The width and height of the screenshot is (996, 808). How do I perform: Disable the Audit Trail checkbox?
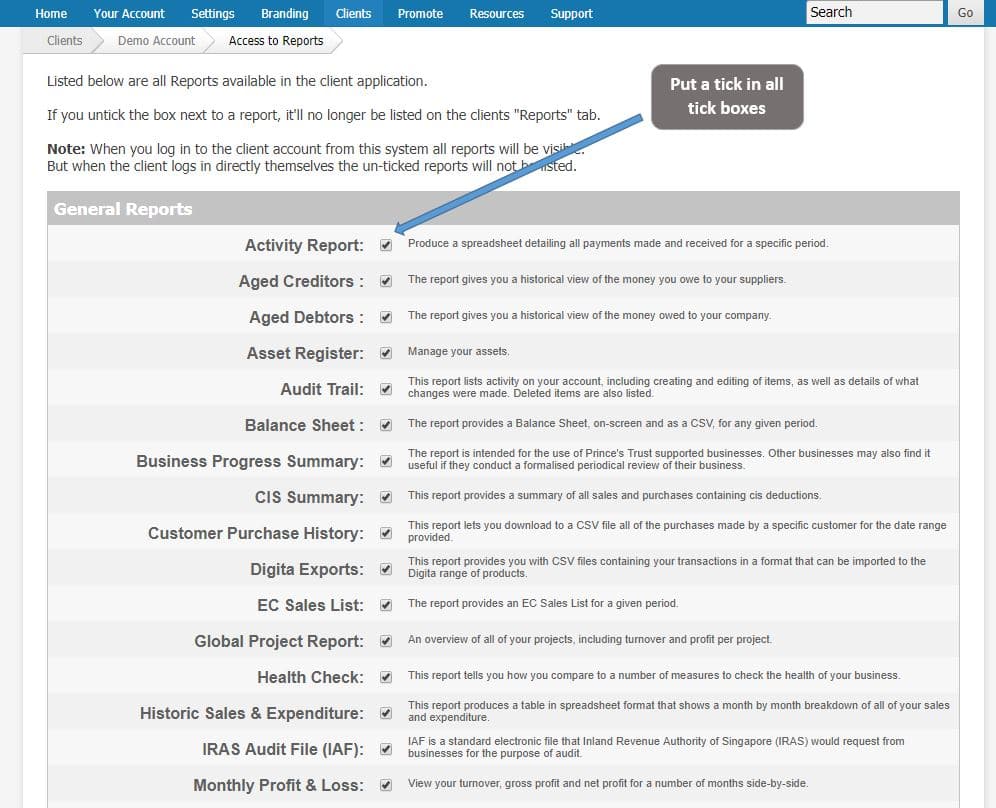(x=386, y=389)
